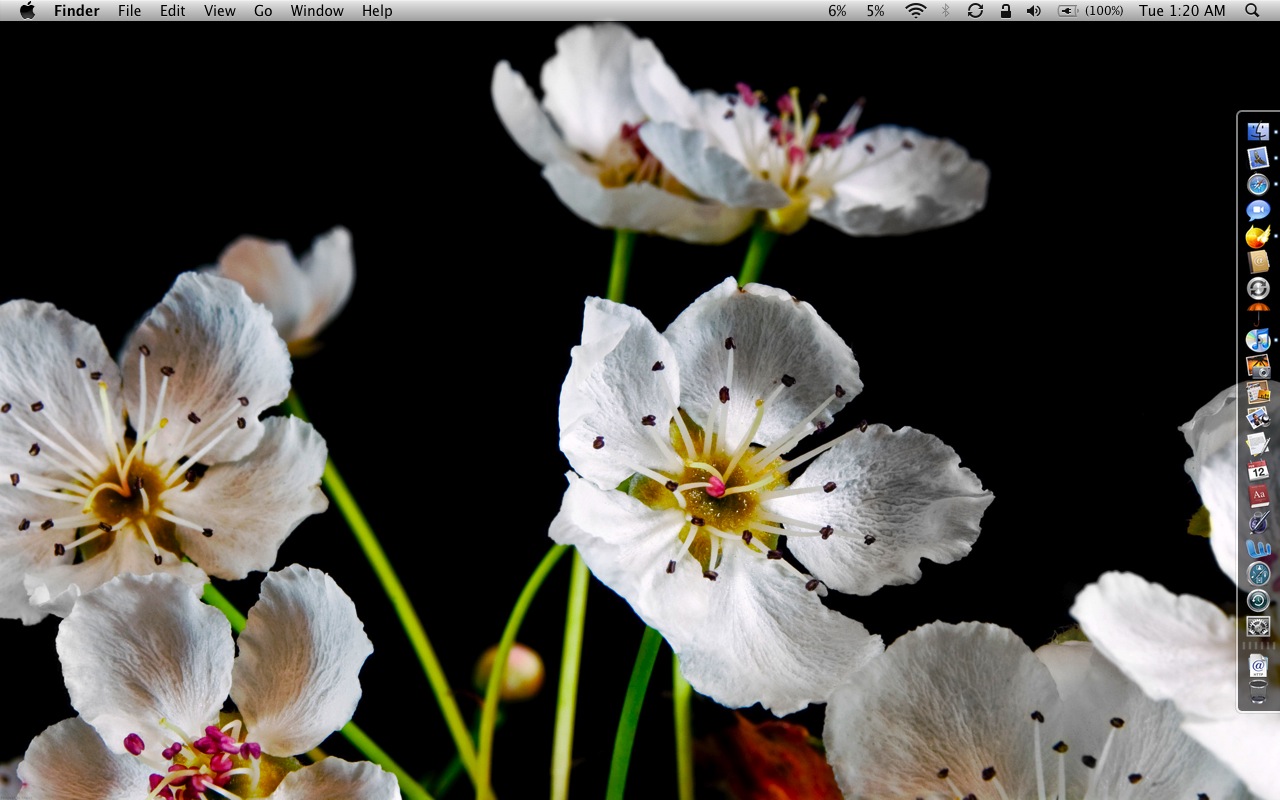Open the purple pen-and-swirl app icon
1280x800 pixels.
point(1258,522)
